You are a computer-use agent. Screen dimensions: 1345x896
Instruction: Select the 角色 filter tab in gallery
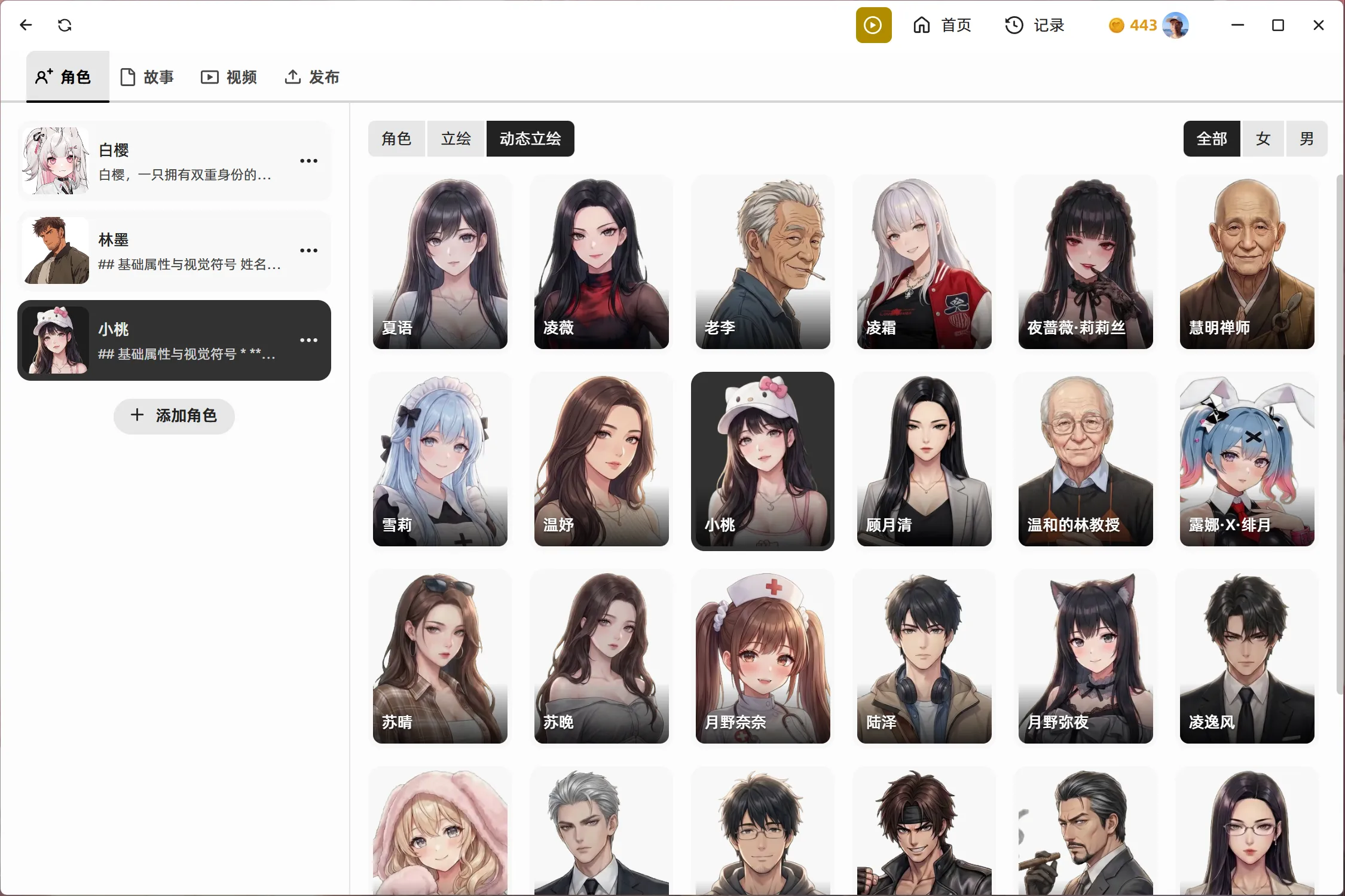[396, 139]
